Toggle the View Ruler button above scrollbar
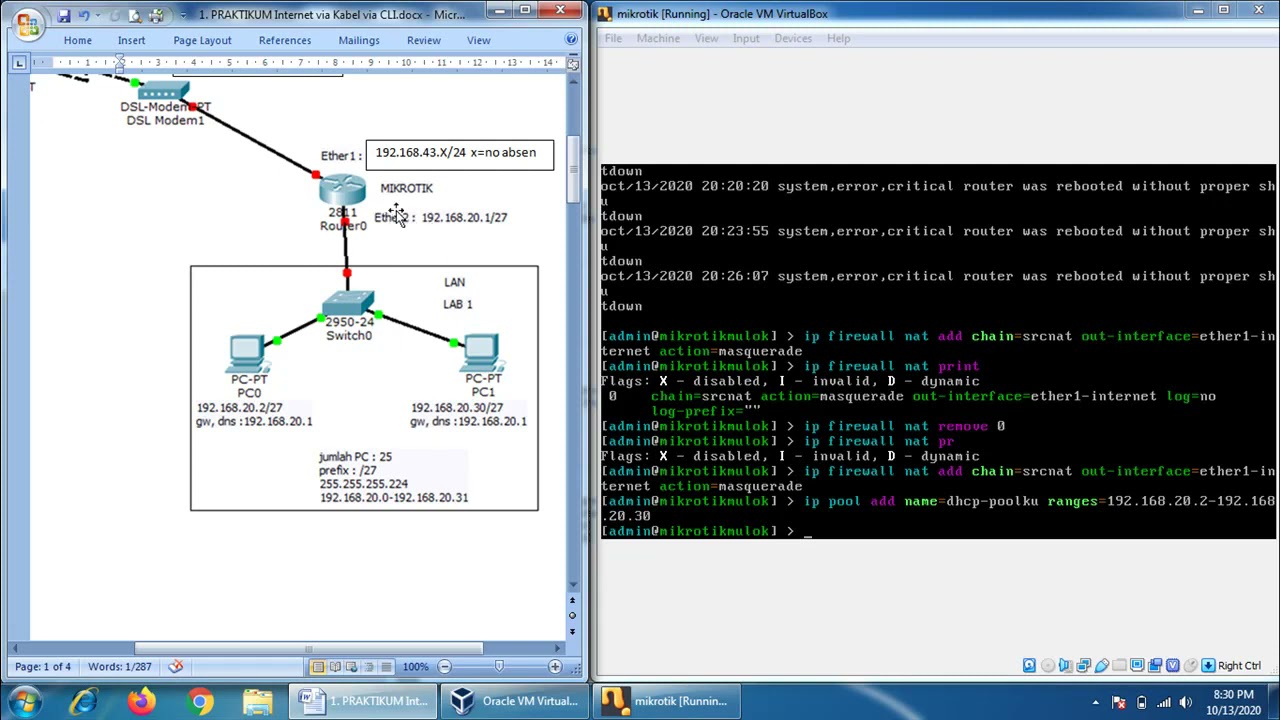 pyautogui.click(x=573, y=64)
